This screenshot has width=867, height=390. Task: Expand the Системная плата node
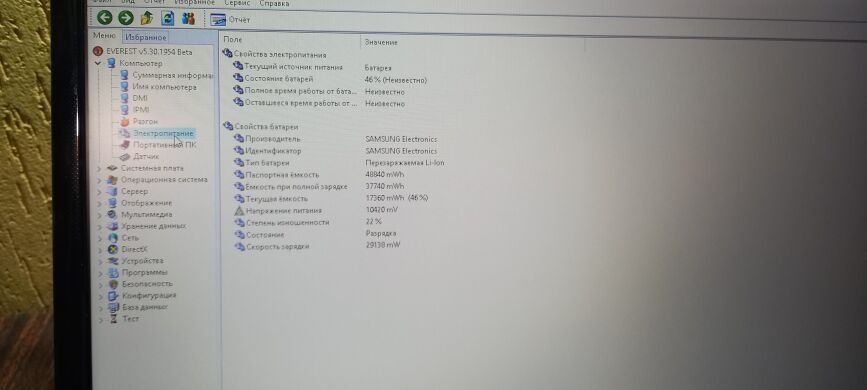100,168
